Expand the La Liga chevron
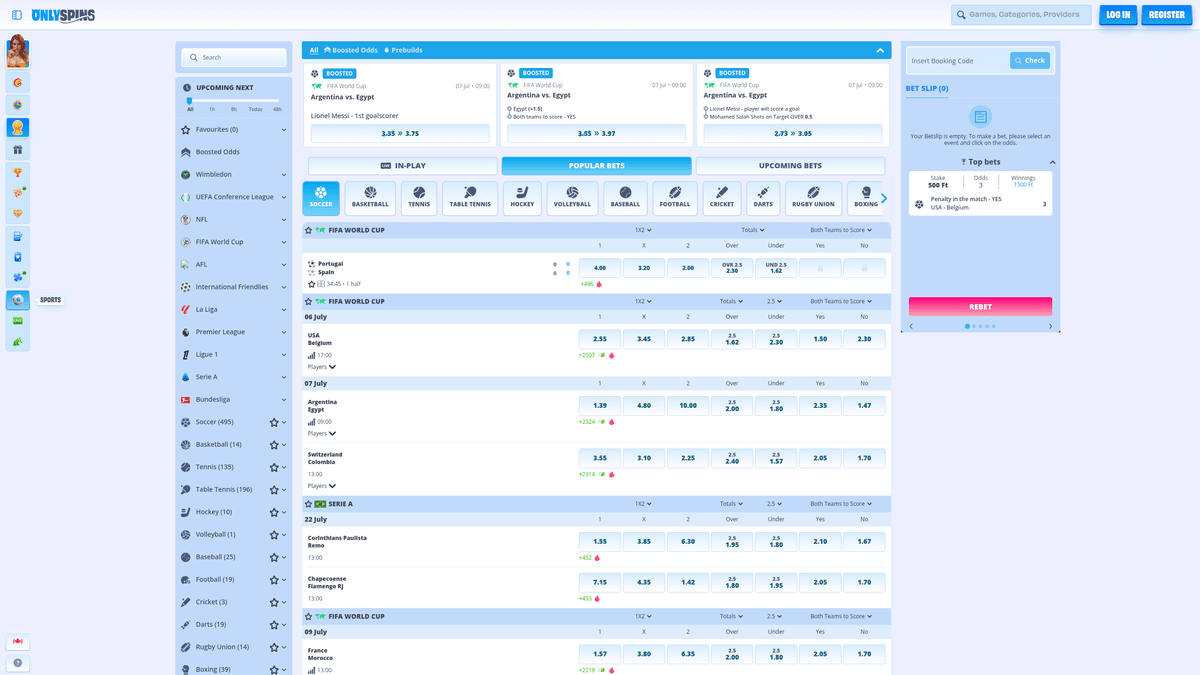Screen dimensions: 1200x675 tap(284, 310)
